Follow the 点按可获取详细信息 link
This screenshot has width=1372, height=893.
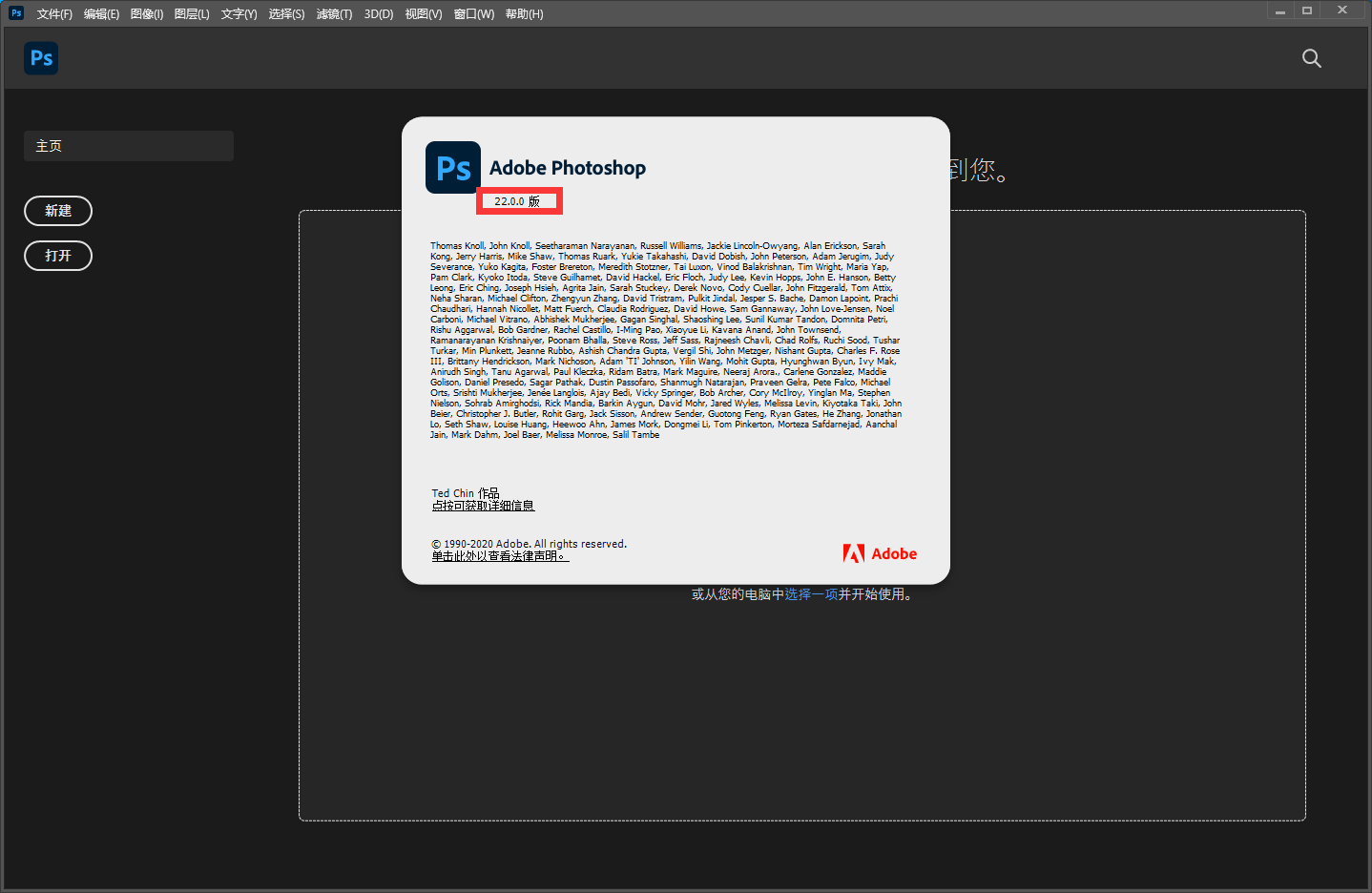pyautogui.click(x=483, y=506)
